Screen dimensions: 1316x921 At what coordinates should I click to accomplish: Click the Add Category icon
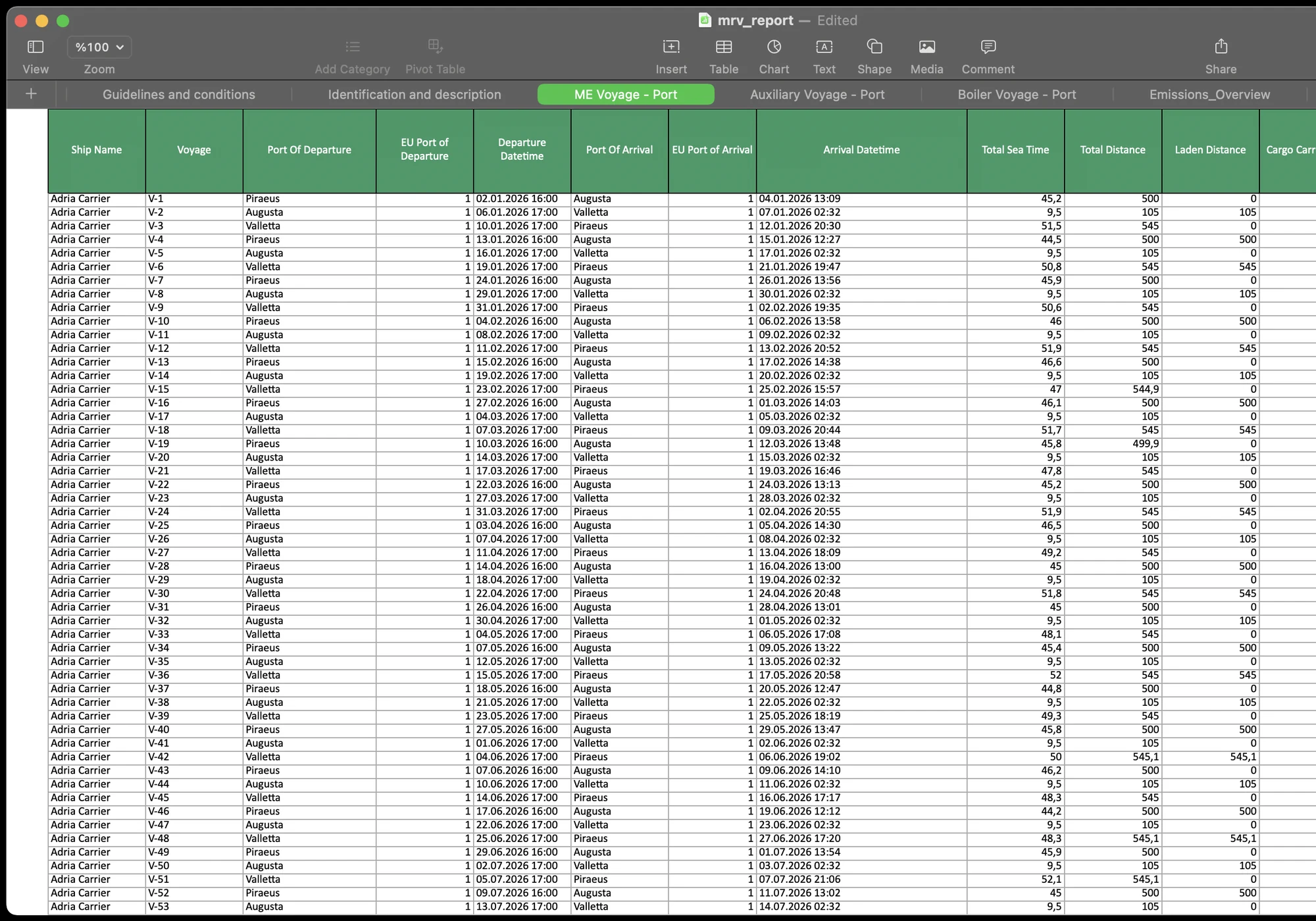(x=353, y=47)
